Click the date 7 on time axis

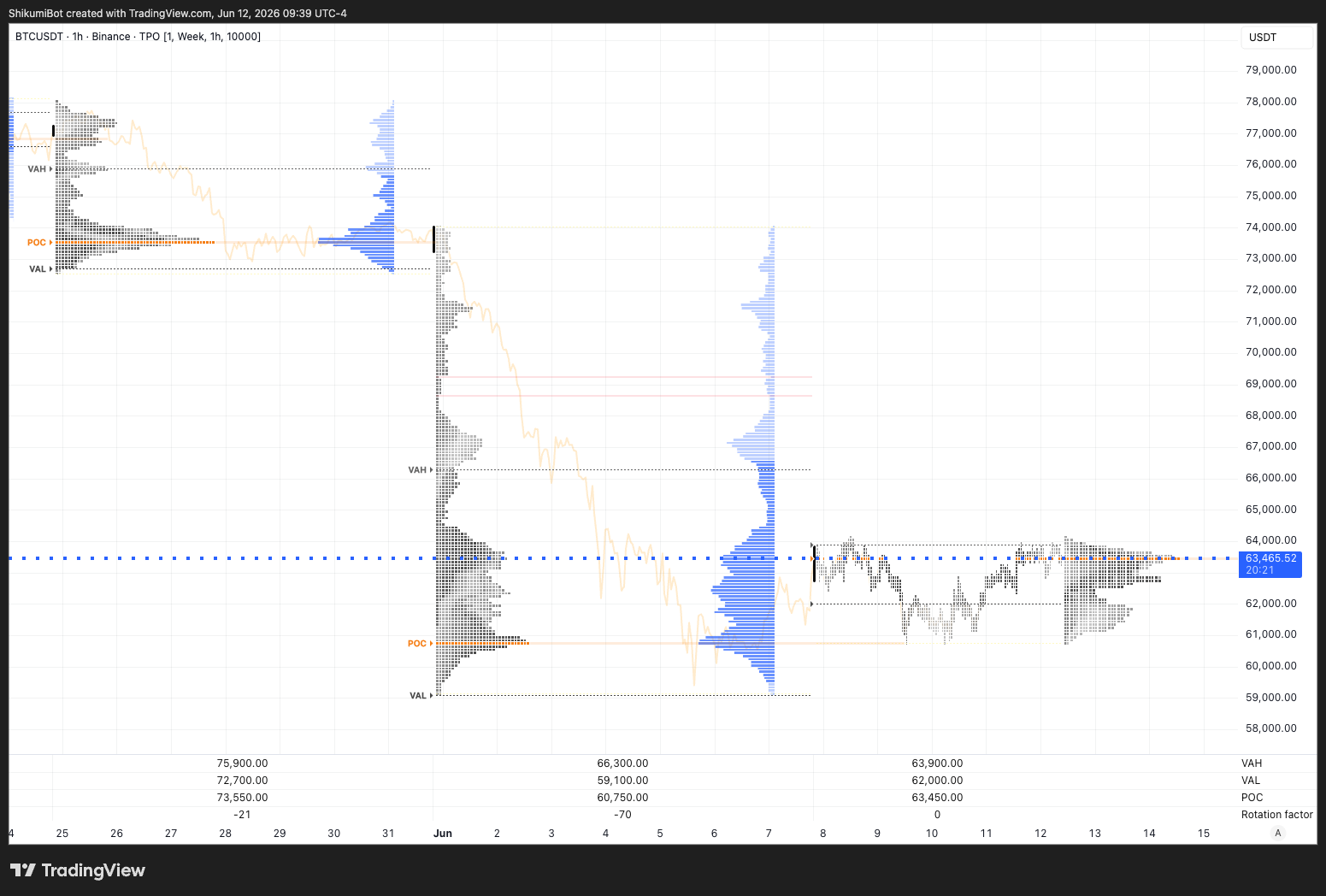769,834
